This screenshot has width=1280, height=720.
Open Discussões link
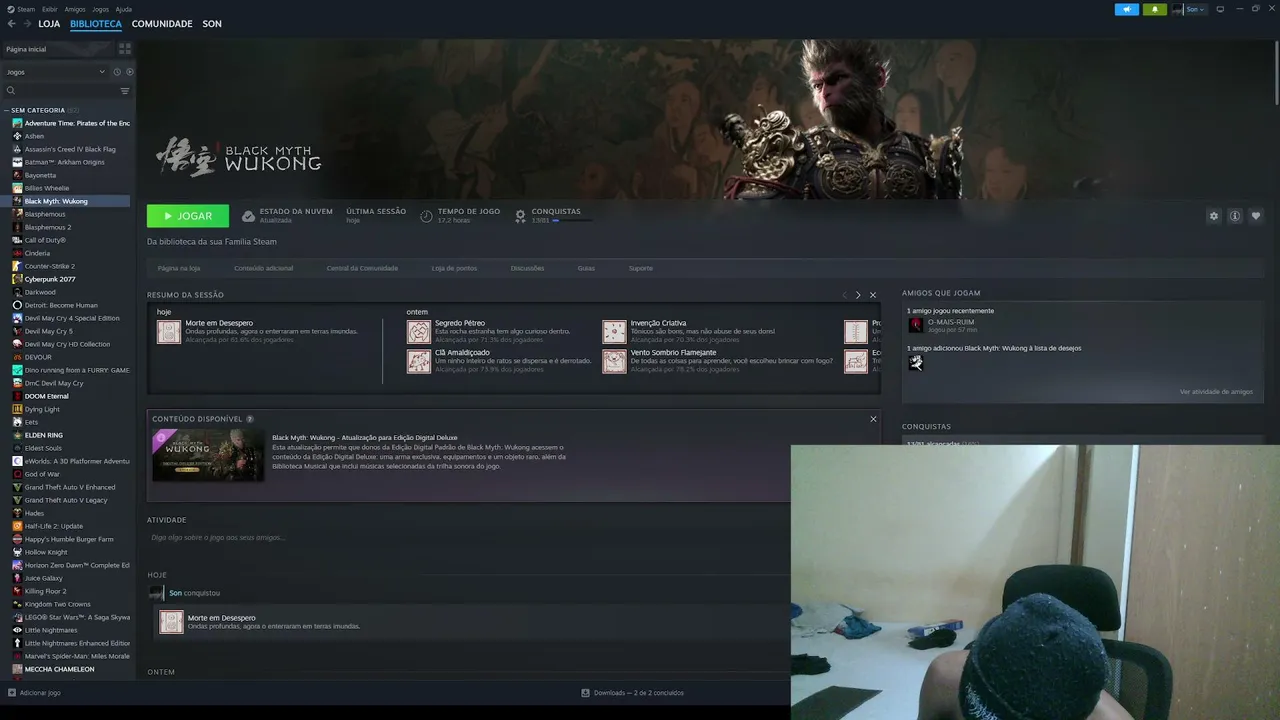pyautogui.click(x=527, y=268)
